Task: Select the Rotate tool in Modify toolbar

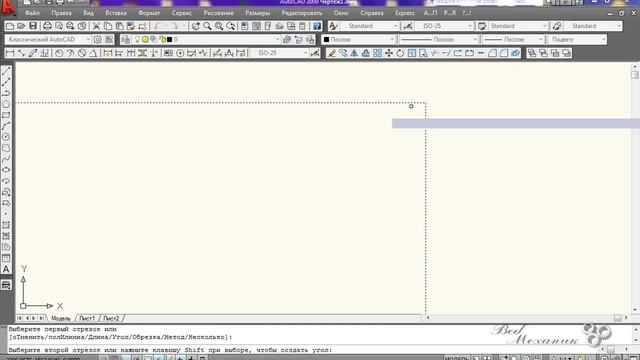Action: coord(400,53)
